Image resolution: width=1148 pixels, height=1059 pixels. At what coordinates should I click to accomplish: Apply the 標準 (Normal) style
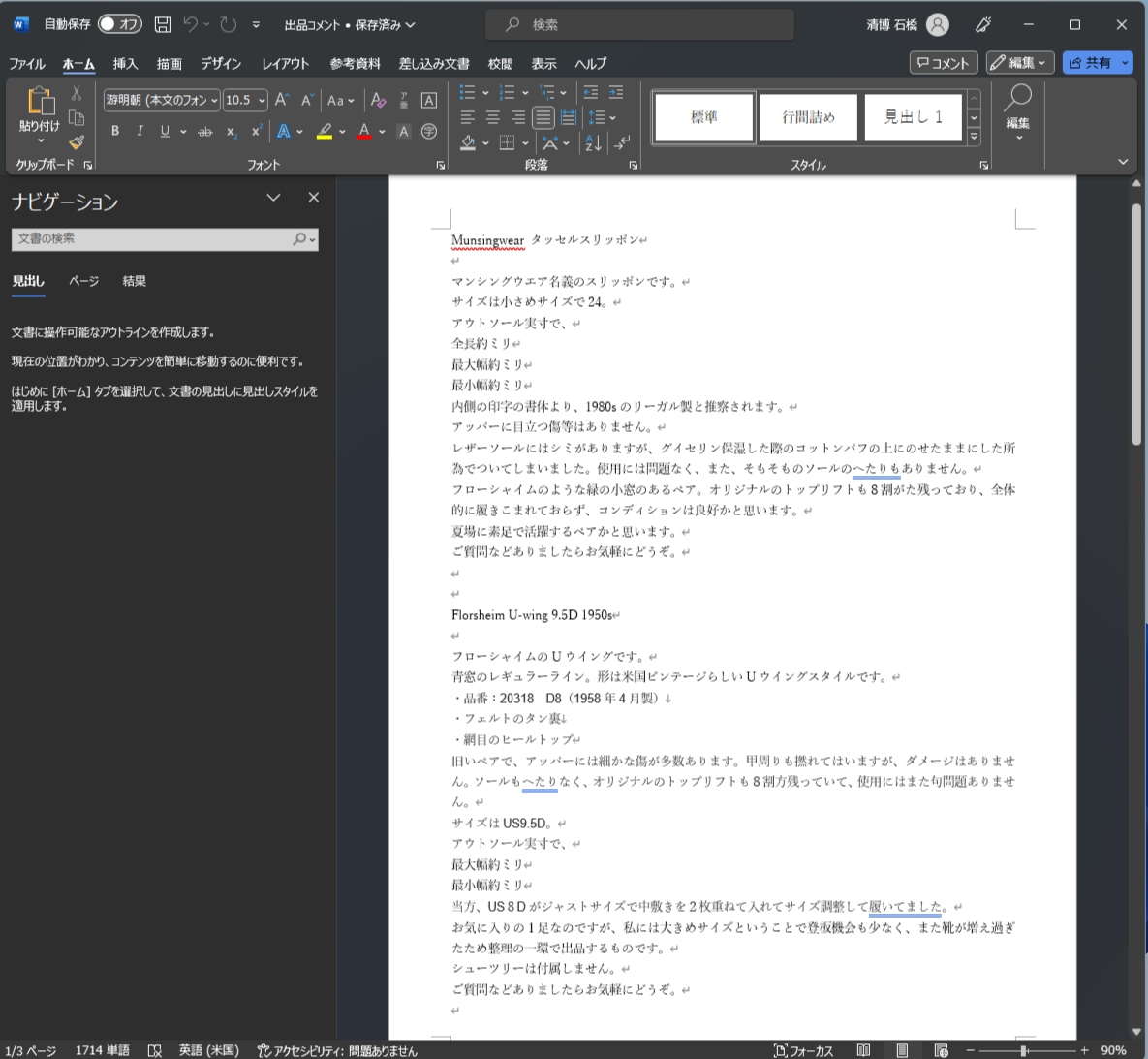point(704,117)
